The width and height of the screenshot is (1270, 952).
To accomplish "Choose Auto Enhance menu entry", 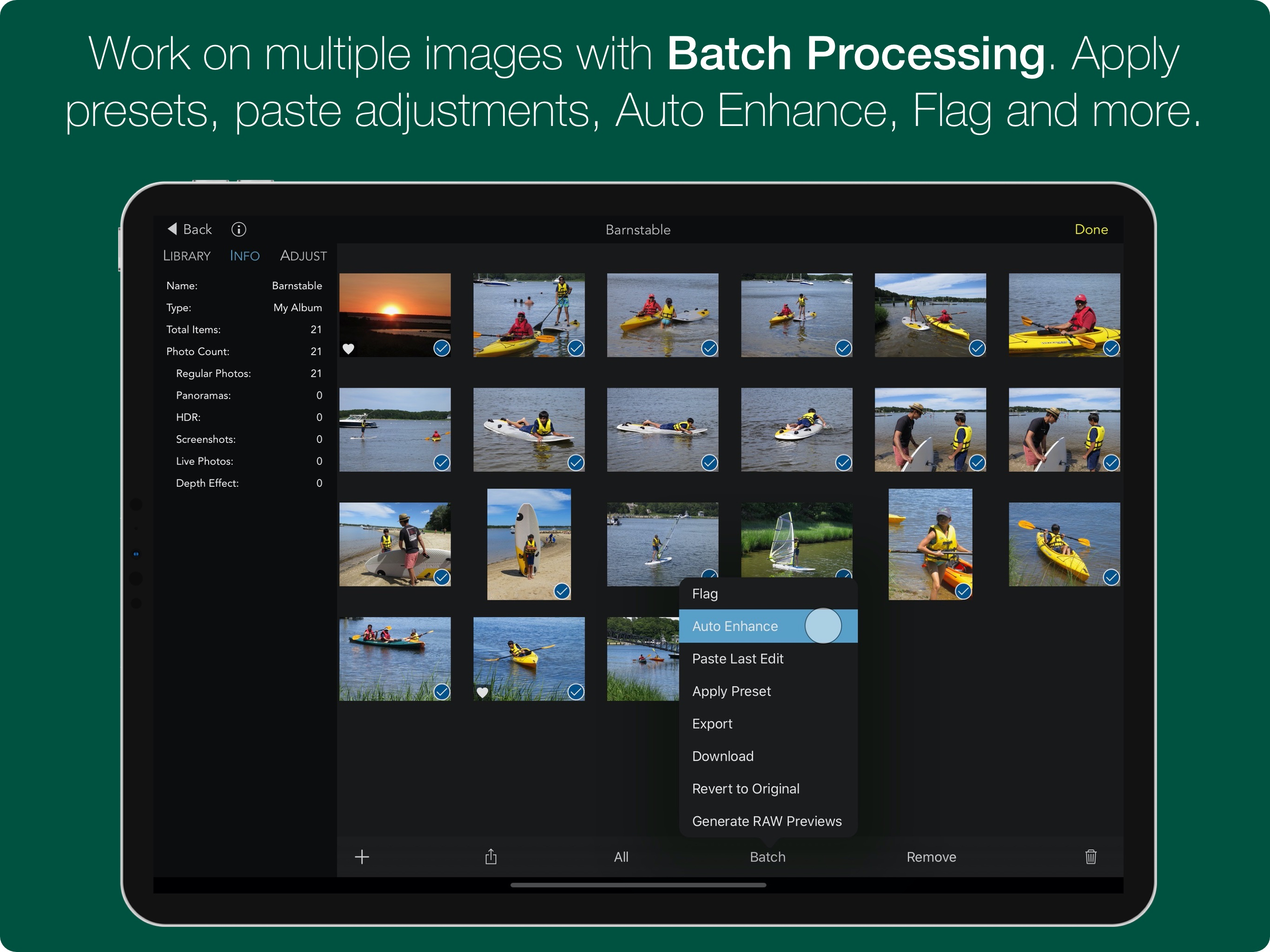I will (x=735, y=627).
